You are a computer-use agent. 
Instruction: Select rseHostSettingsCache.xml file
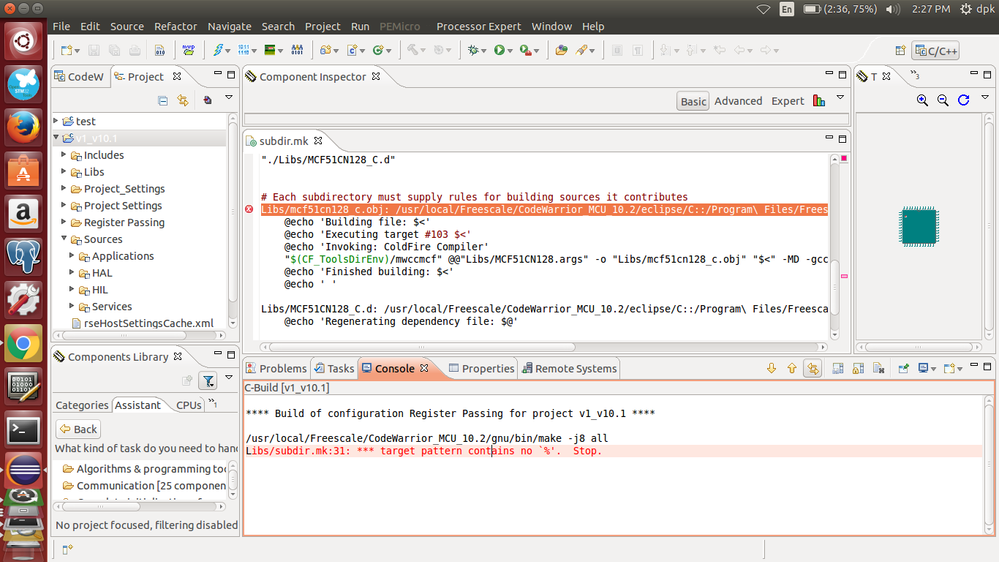(x=143, y=323)
